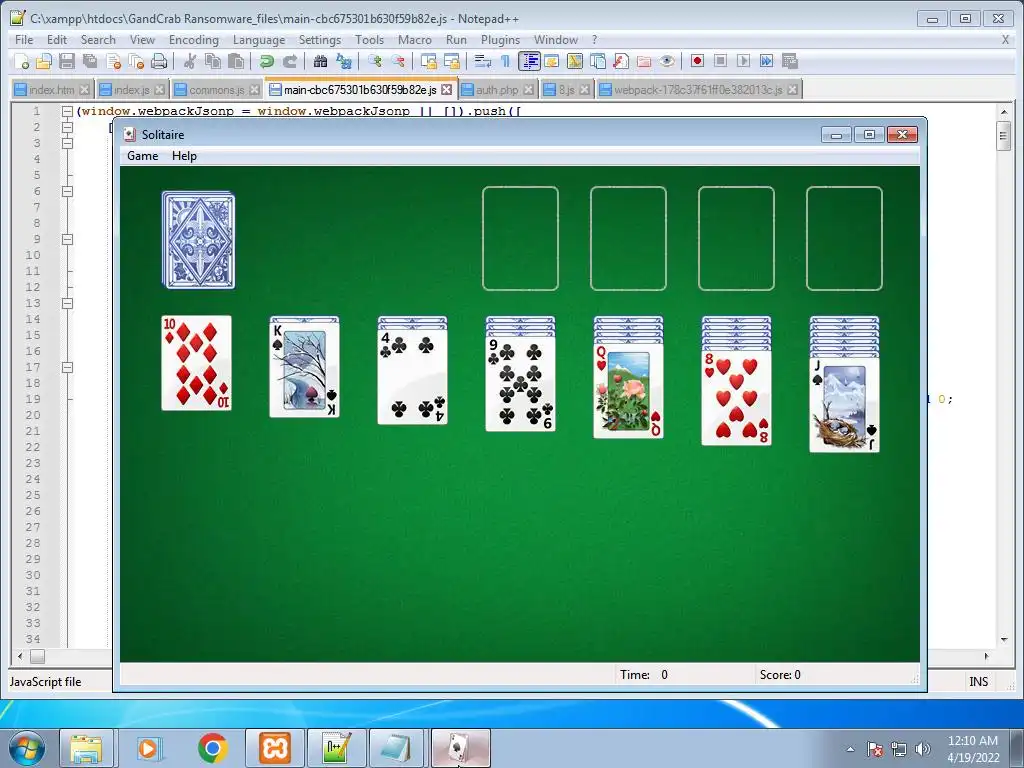The height and width of the screenshot is (768, 1024).
Task: Switch to the webpack-178c37f61ff0e382013c.js tab
Action: pos(697,89)
